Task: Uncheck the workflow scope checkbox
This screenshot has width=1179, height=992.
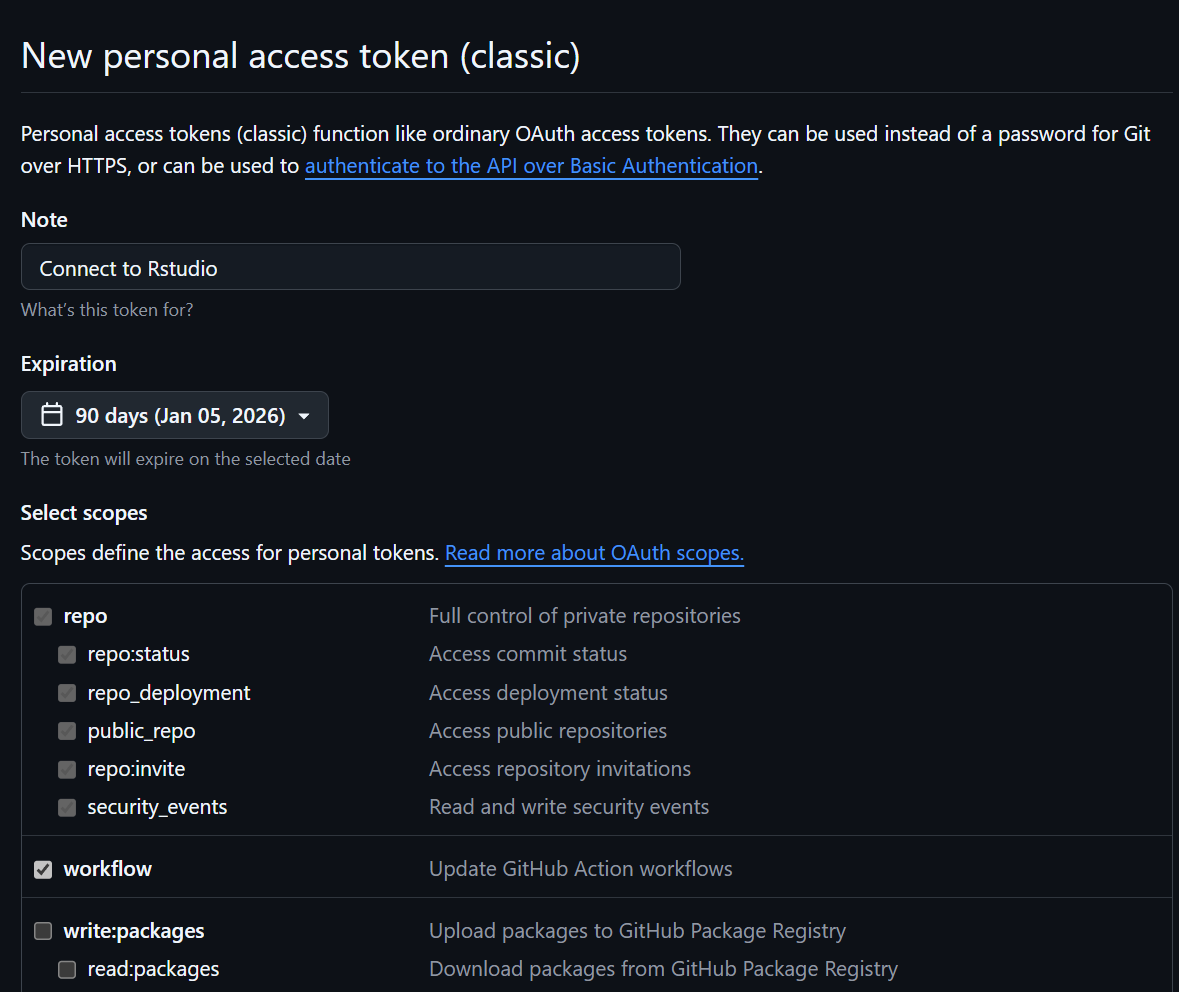Action: point(43,870)
